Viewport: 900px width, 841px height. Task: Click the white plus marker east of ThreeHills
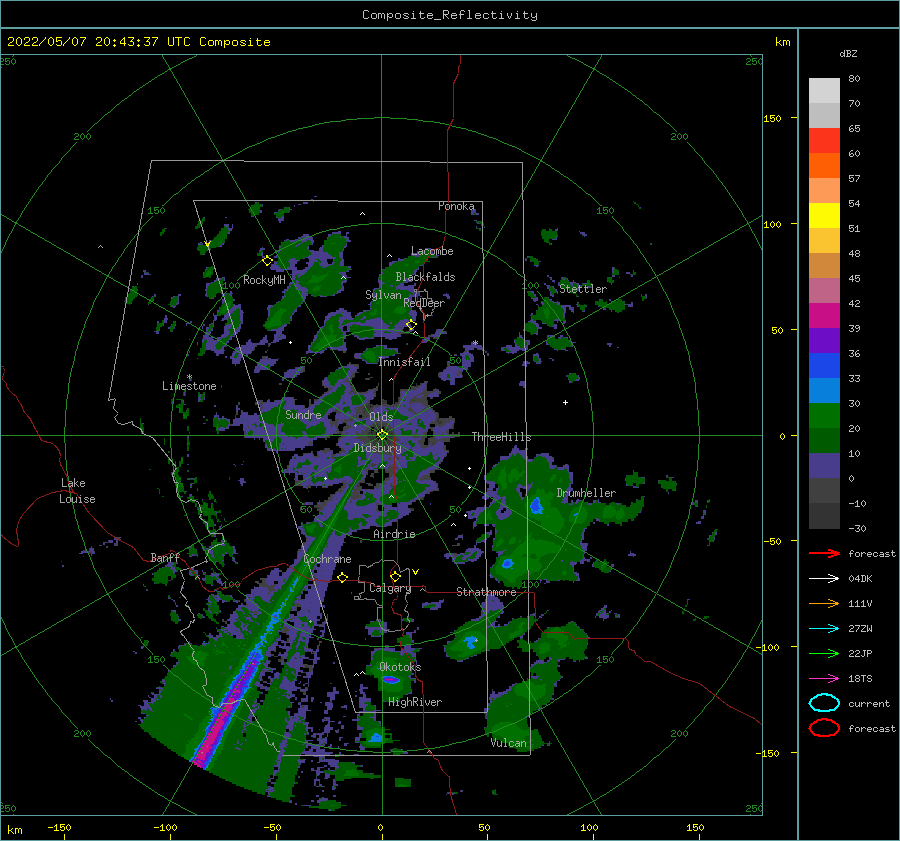(x=565, y=402)
